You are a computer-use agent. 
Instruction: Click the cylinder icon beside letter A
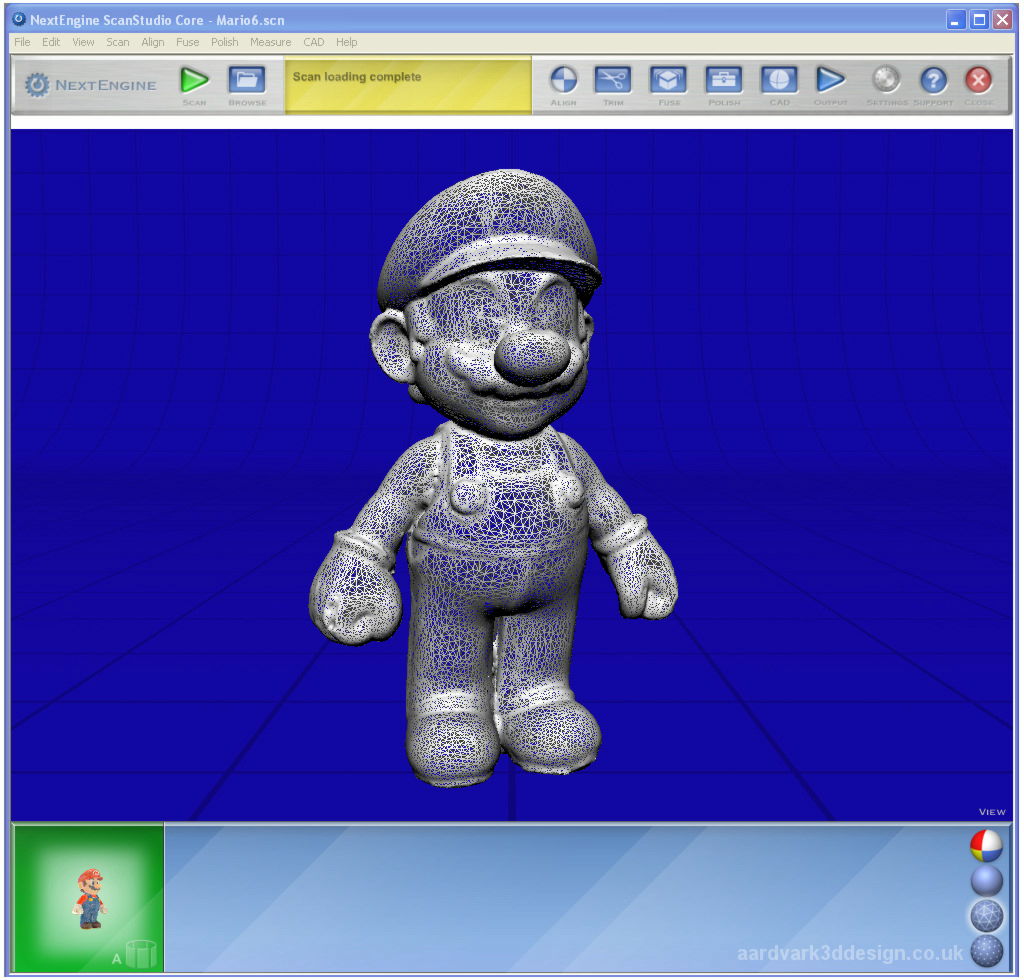tap(140, 954)
